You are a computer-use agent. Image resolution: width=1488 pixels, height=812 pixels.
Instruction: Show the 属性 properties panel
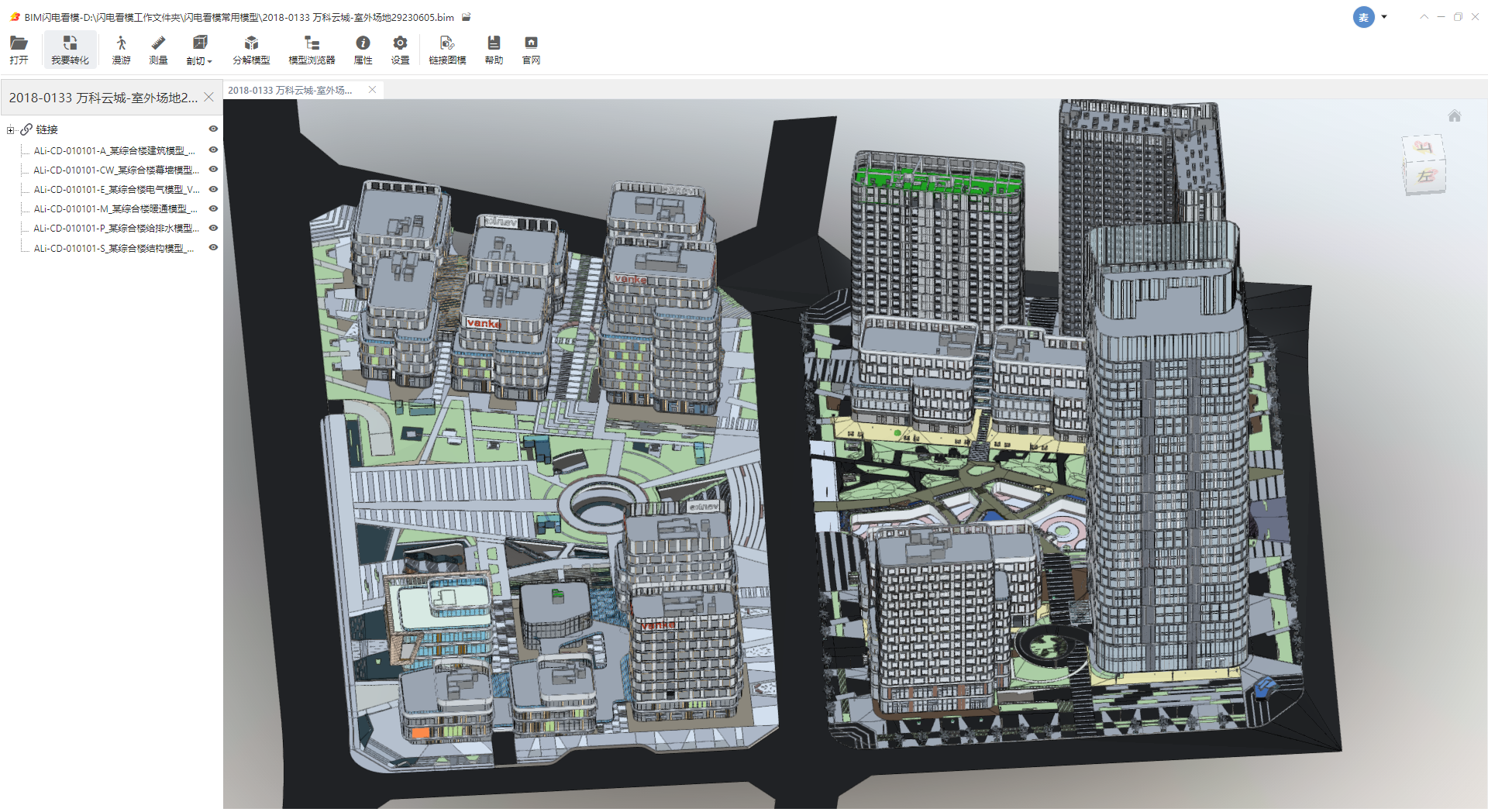pos(363,50)
